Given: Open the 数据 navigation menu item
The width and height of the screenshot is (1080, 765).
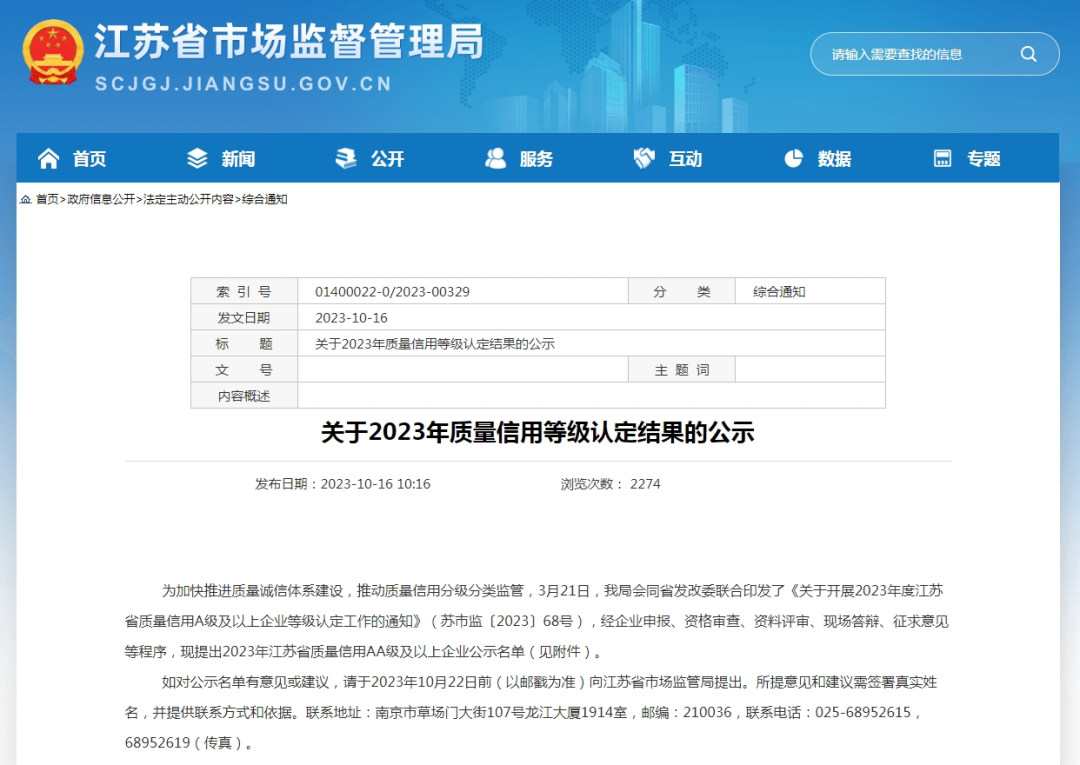Looking at the screenshot, I should [835, 159].
